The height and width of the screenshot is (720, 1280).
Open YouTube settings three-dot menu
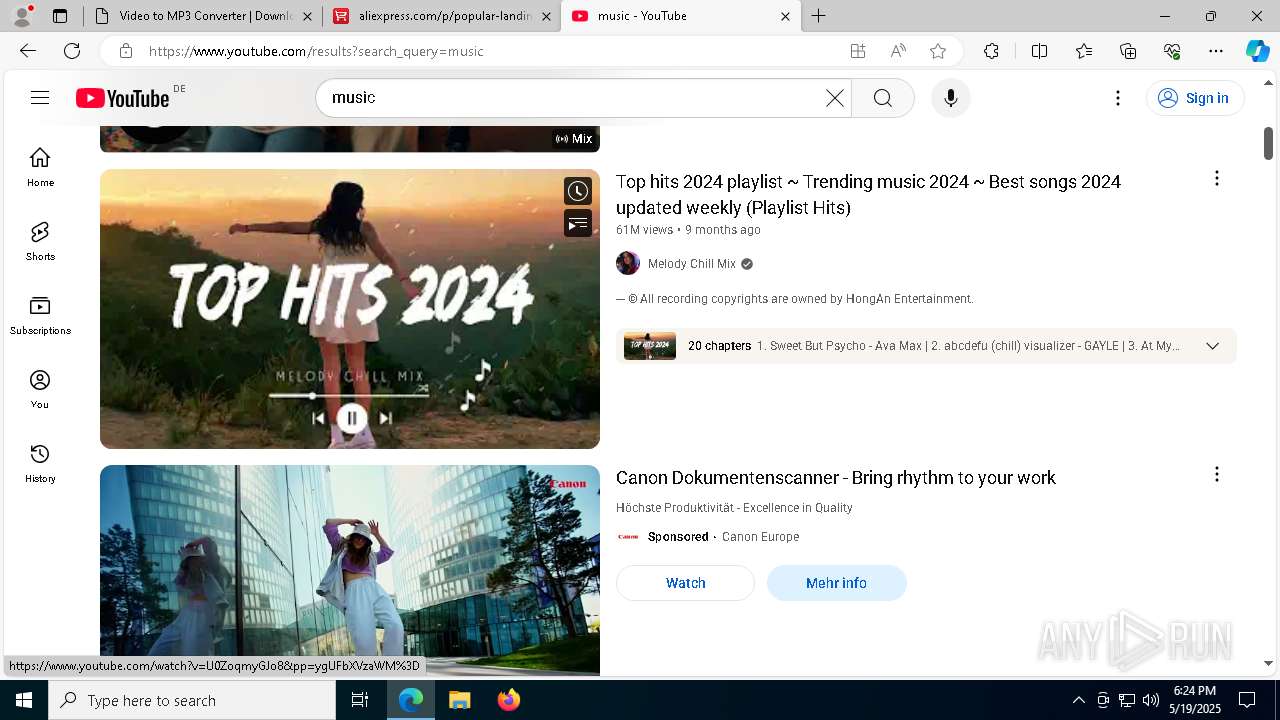click(x=1118, y=98)
